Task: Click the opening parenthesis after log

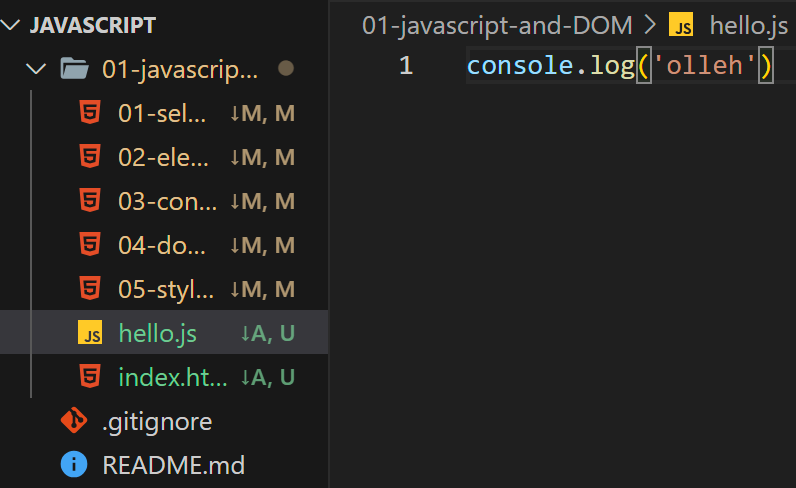Action: coord(644,66)
